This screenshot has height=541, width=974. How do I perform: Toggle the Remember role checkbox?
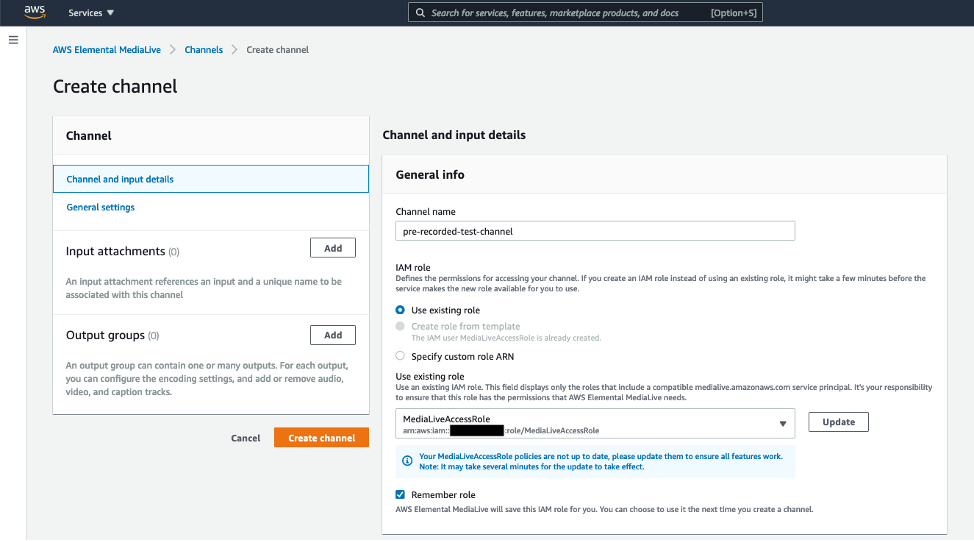coord(400,494)
